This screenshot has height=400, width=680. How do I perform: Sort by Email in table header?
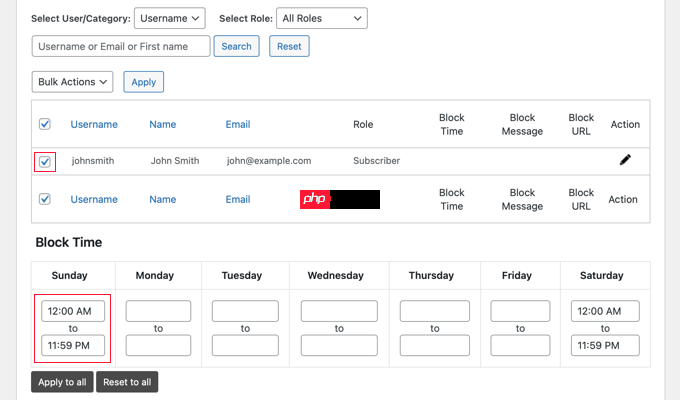click(x=238, y=125)
